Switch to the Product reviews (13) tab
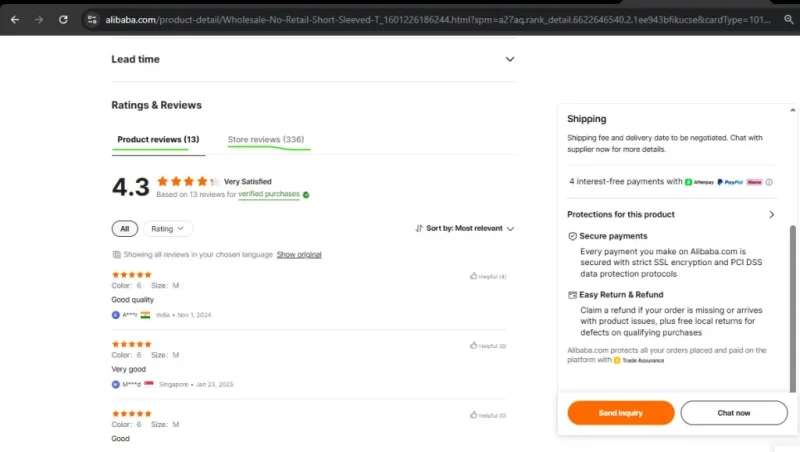Screen dimensions: 800x452 [x=158, y=139]
